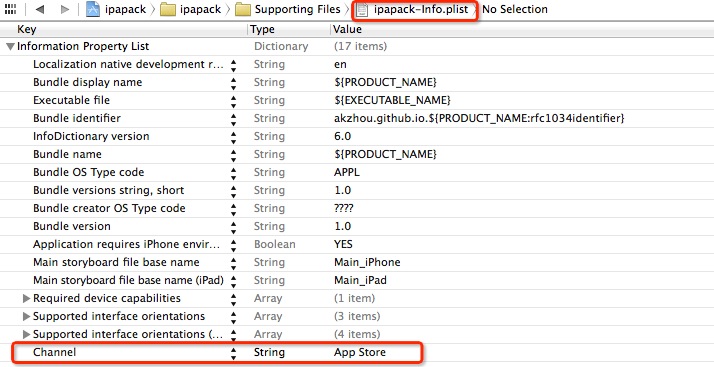Click the ipapack-Info.plist breadcrumb file
The width and height of the screenshot is (714, 367).
[x=413, y=9]
